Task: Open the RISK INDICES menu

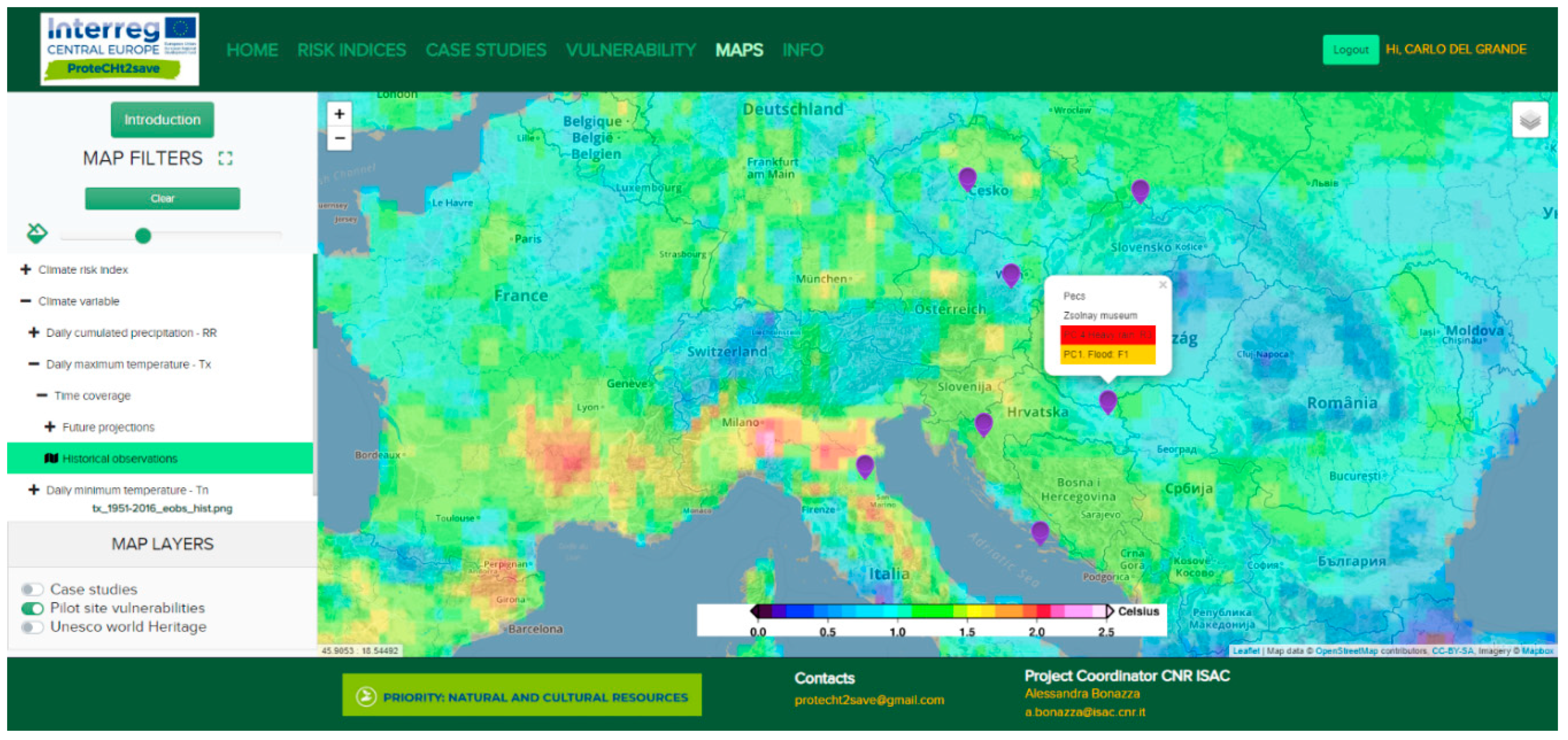Action: 351,50
